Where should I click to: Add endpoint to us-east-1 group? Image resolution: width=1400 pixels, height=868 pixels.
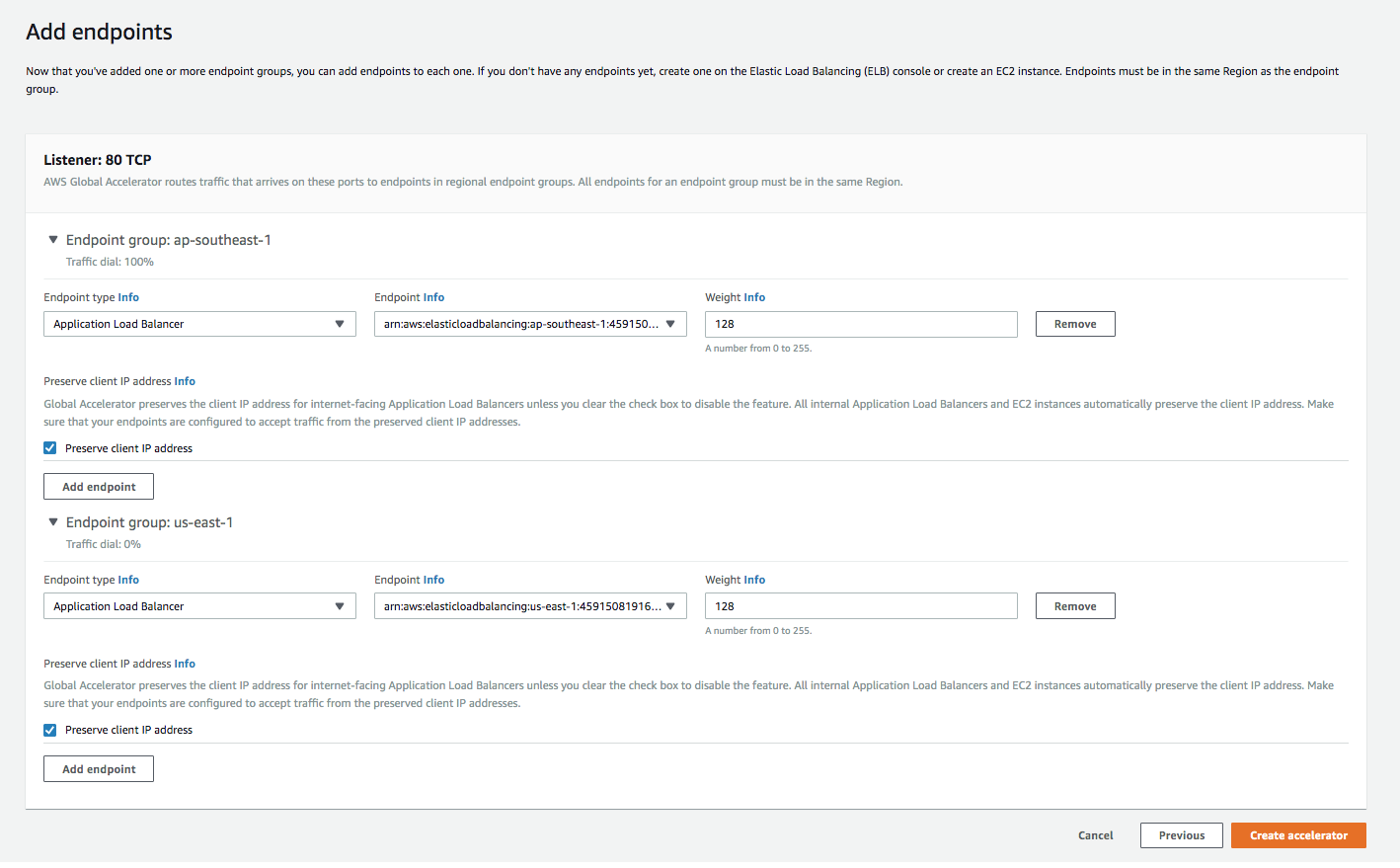point(99,769)
